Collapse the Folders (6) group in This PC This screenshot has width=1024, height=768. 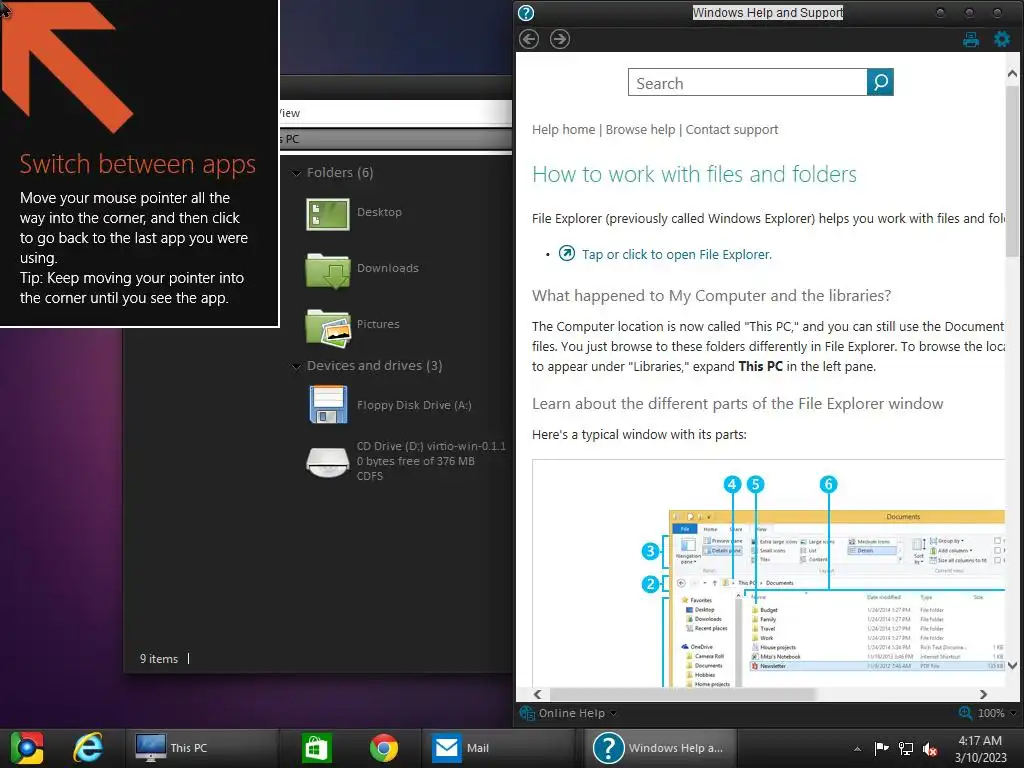[x=296, y=173]
